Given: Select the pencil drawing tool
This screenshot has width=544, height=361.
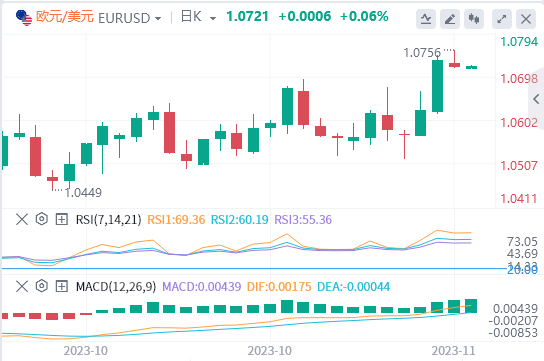Looking at the screenshot, I should 450,19.
